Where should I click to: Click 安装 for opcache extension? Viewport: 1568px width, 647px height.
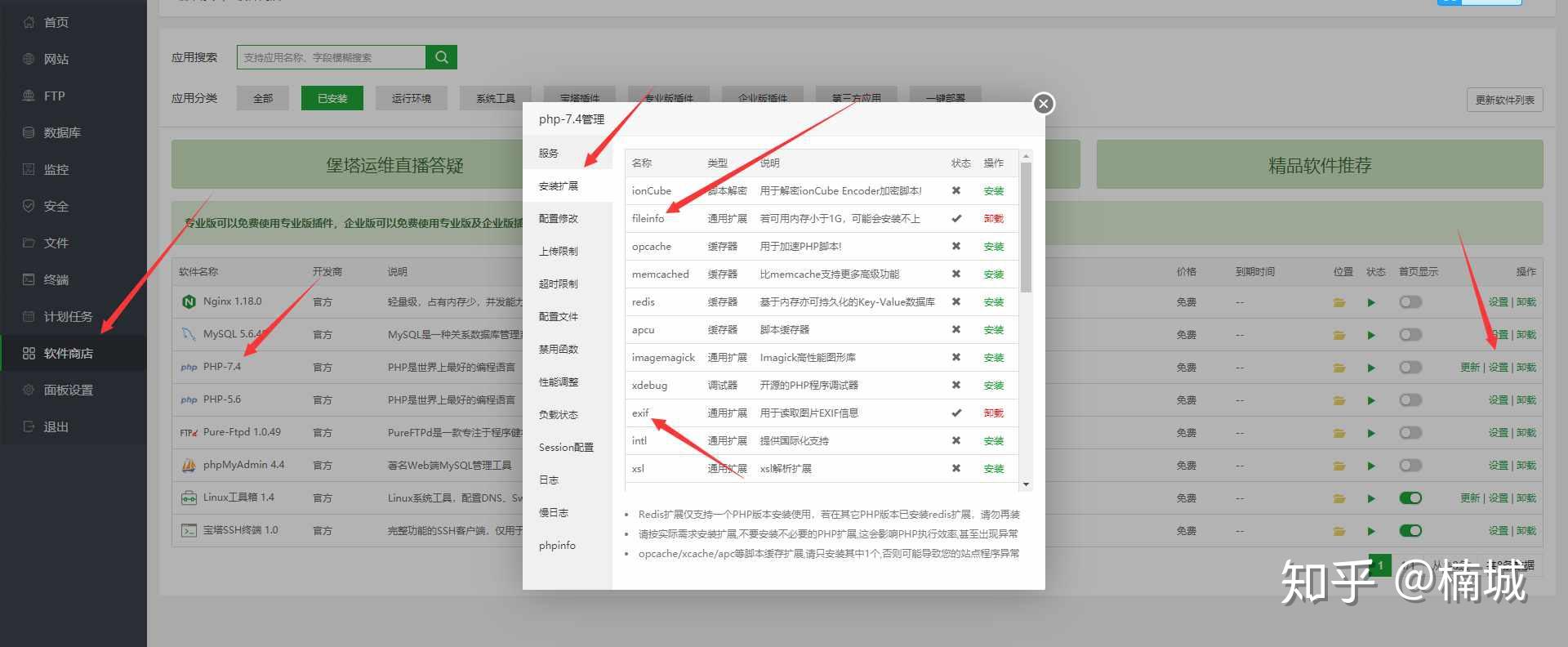click(x=994, y=247)
